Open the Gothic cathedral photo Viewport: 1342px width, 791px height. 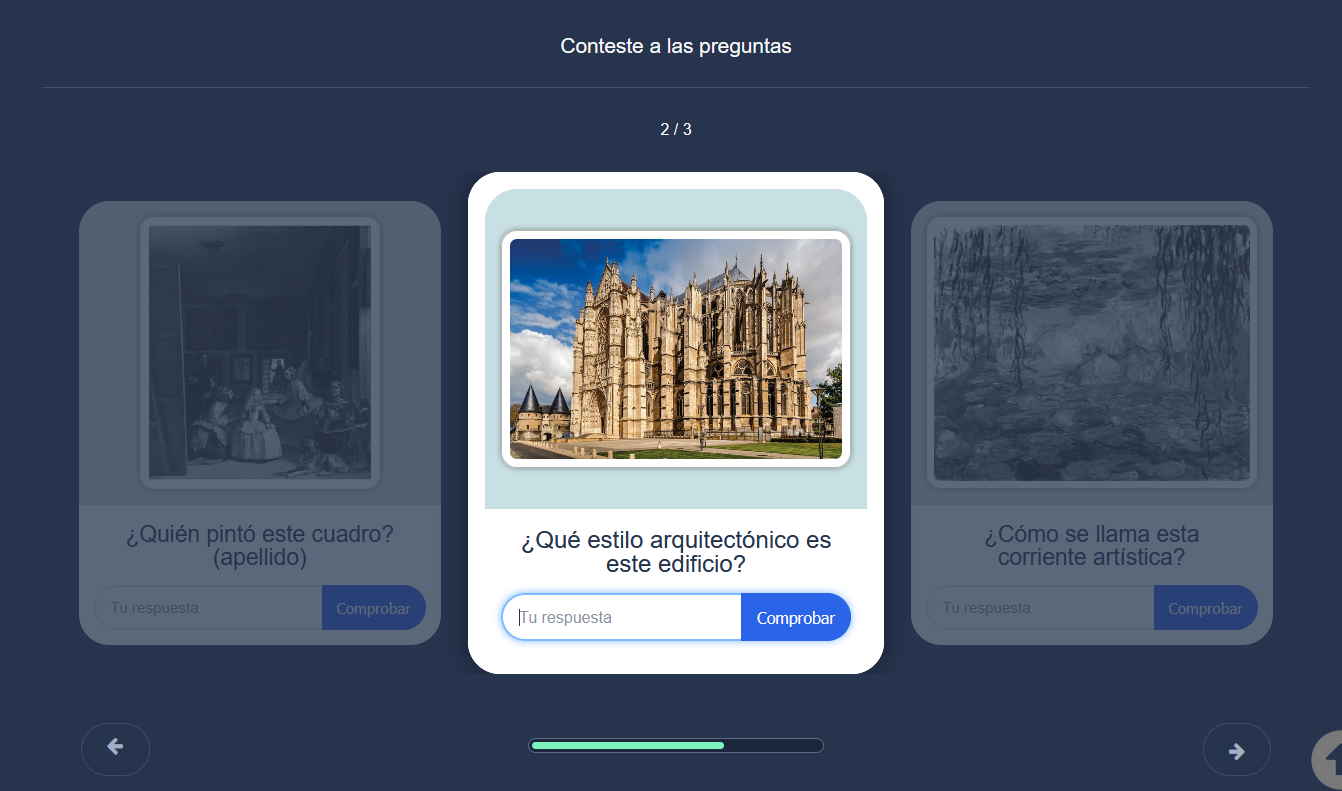(x=675, y=349)
